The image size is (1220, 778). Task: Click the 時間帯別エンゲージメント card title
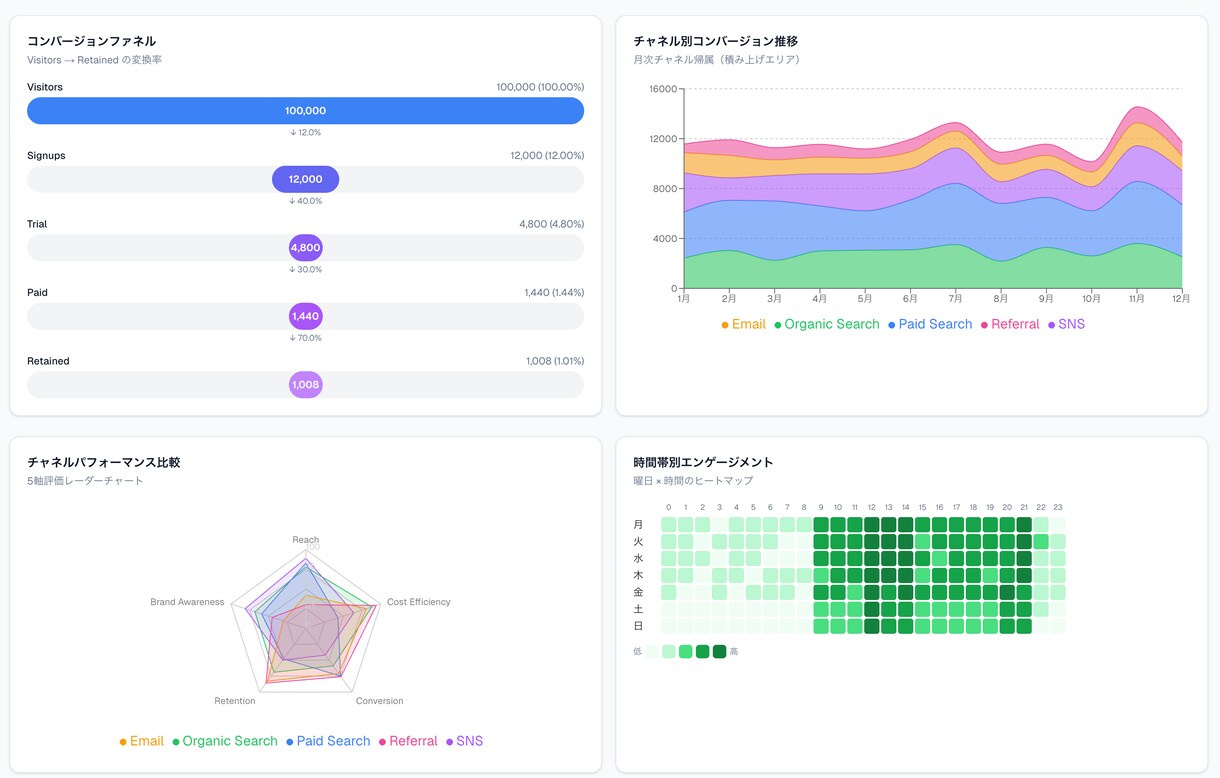pos(703,463)
